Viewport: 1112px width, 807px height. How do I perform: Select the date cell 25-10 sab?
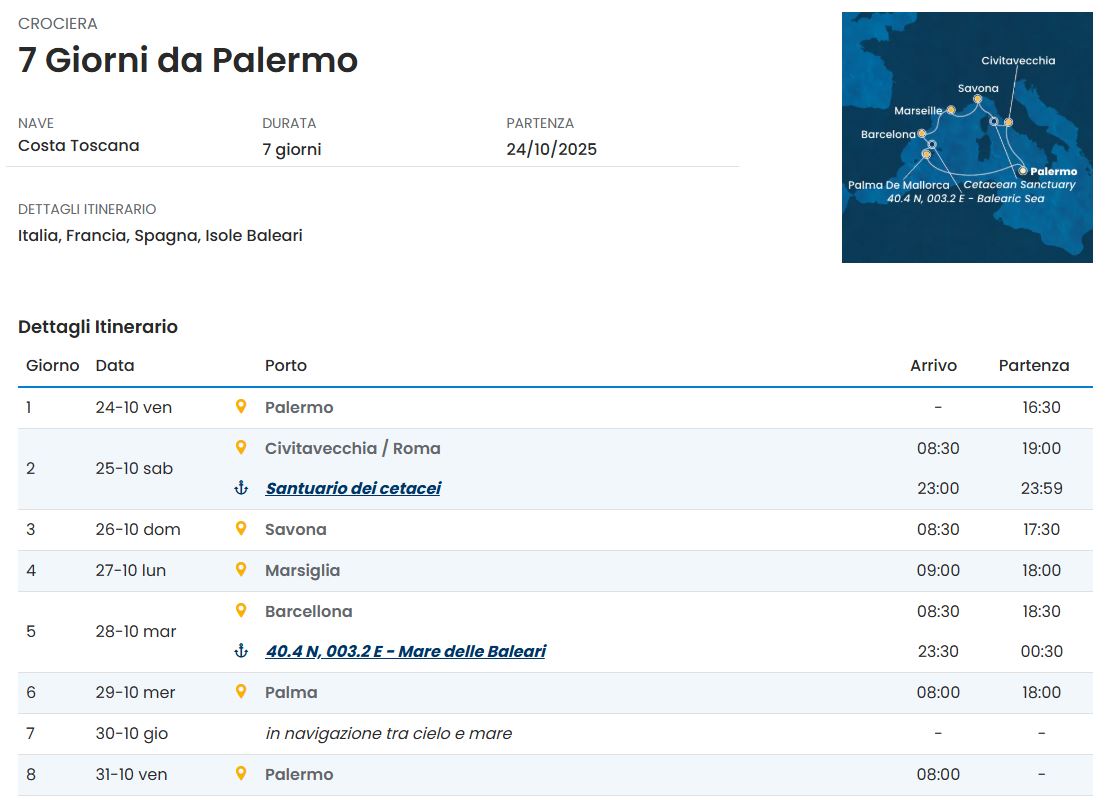(x=134, y=468)
